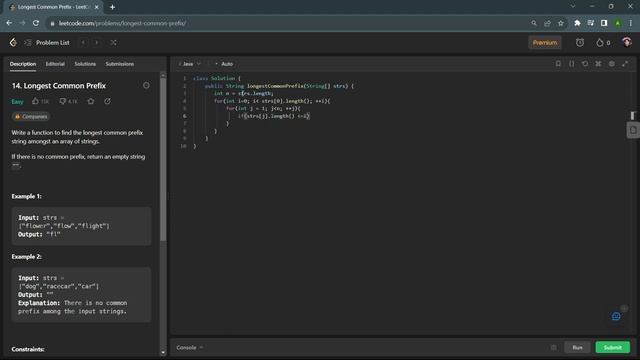Viewport: 640px width, 360px height.
Task: Open editor settings gear icon
Action: click(x=612, y=64)
